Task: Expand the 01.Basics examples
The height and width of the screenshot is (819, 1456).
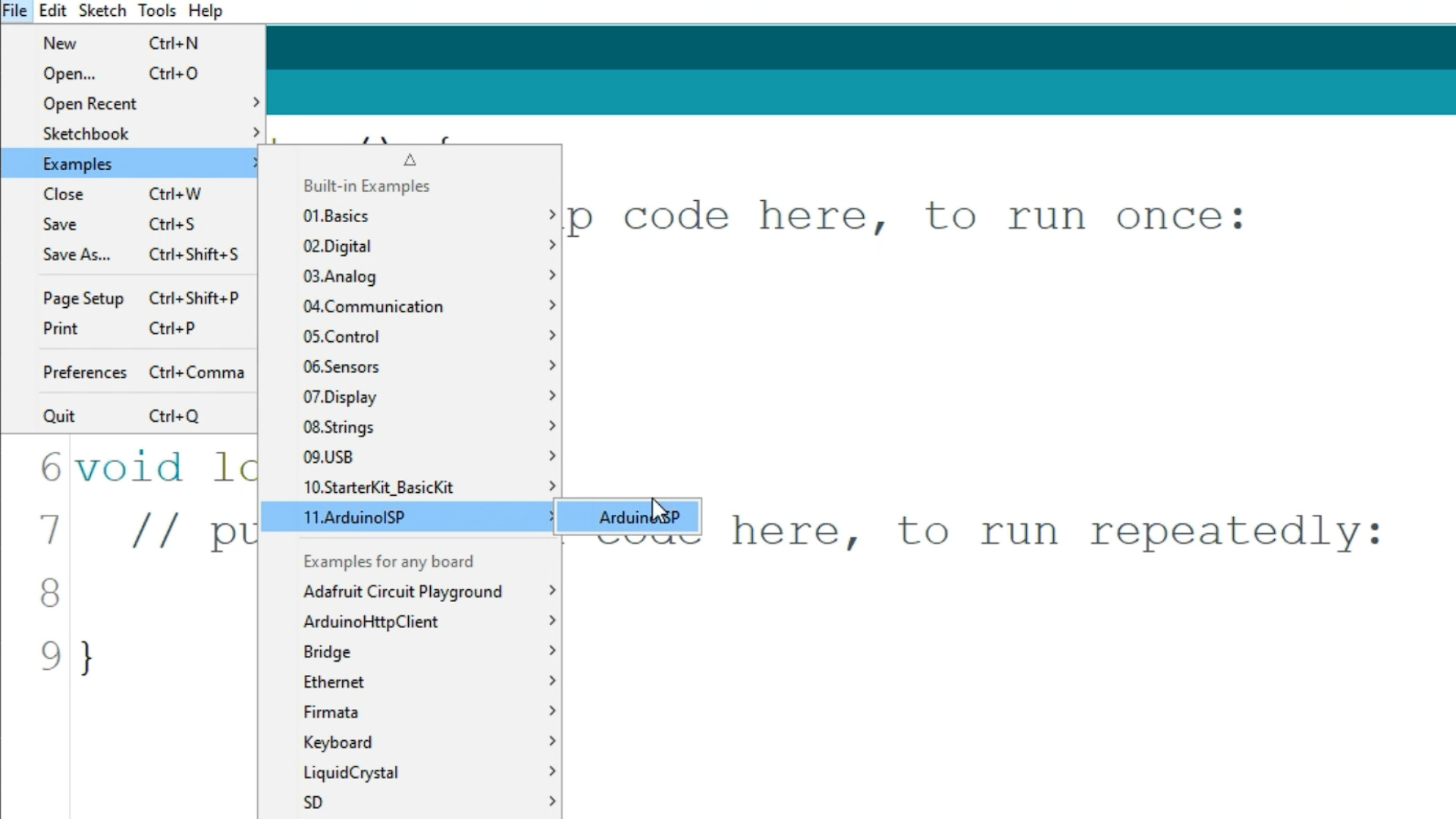Action: click(x=410, y=216)
